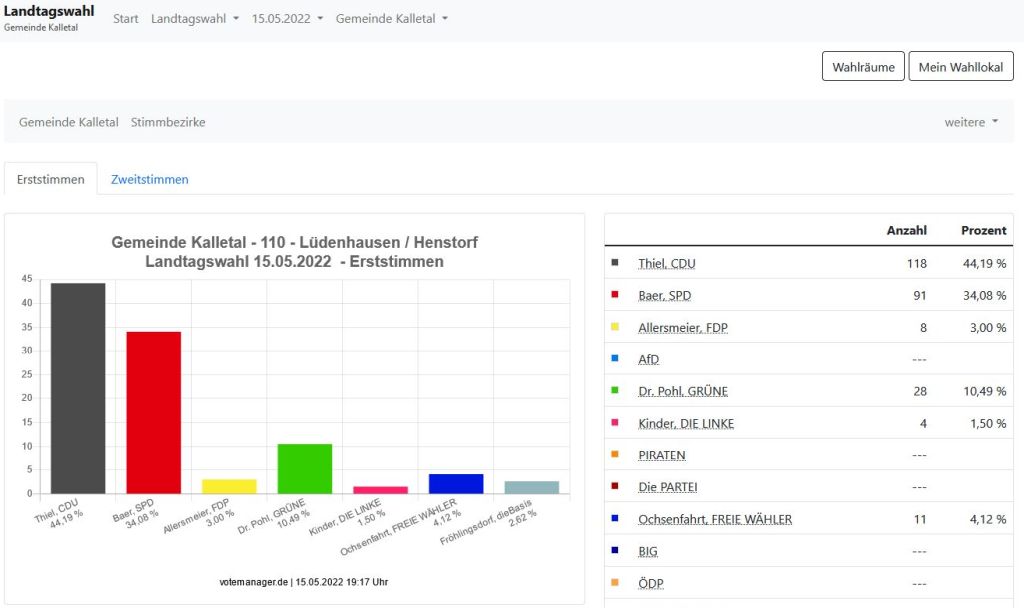This screenshot has width=1024, height=608.
Task: Click the grey-blue dieBasis chart bar
Action: tap(532, 487)
